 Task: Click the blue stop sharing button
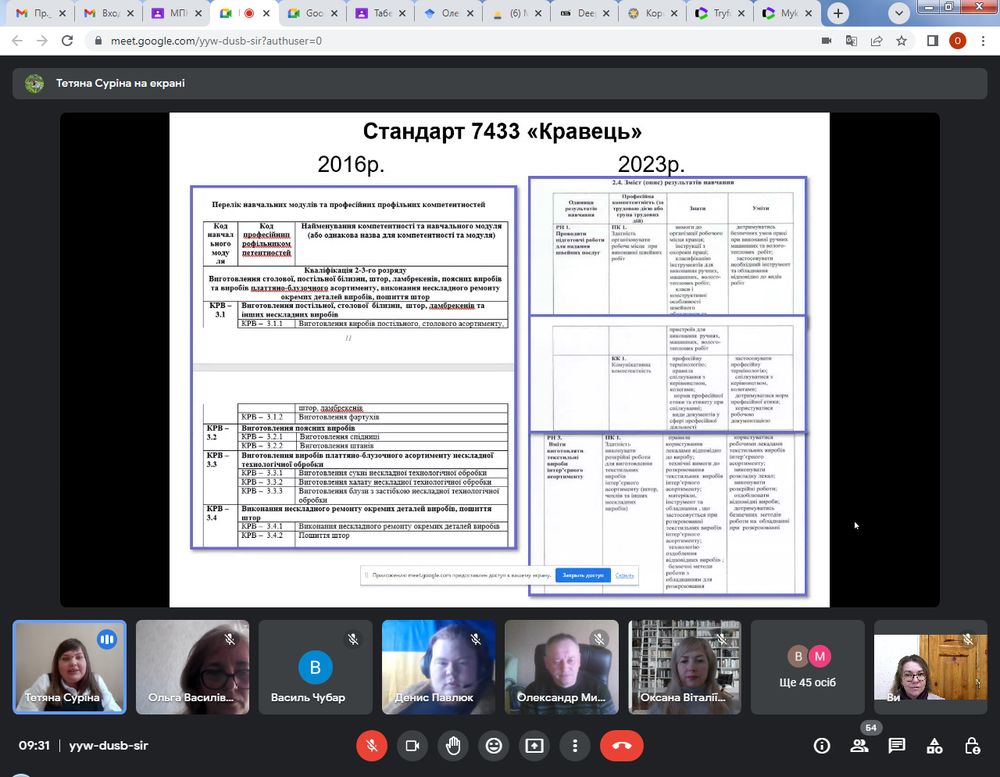(582, 576)
